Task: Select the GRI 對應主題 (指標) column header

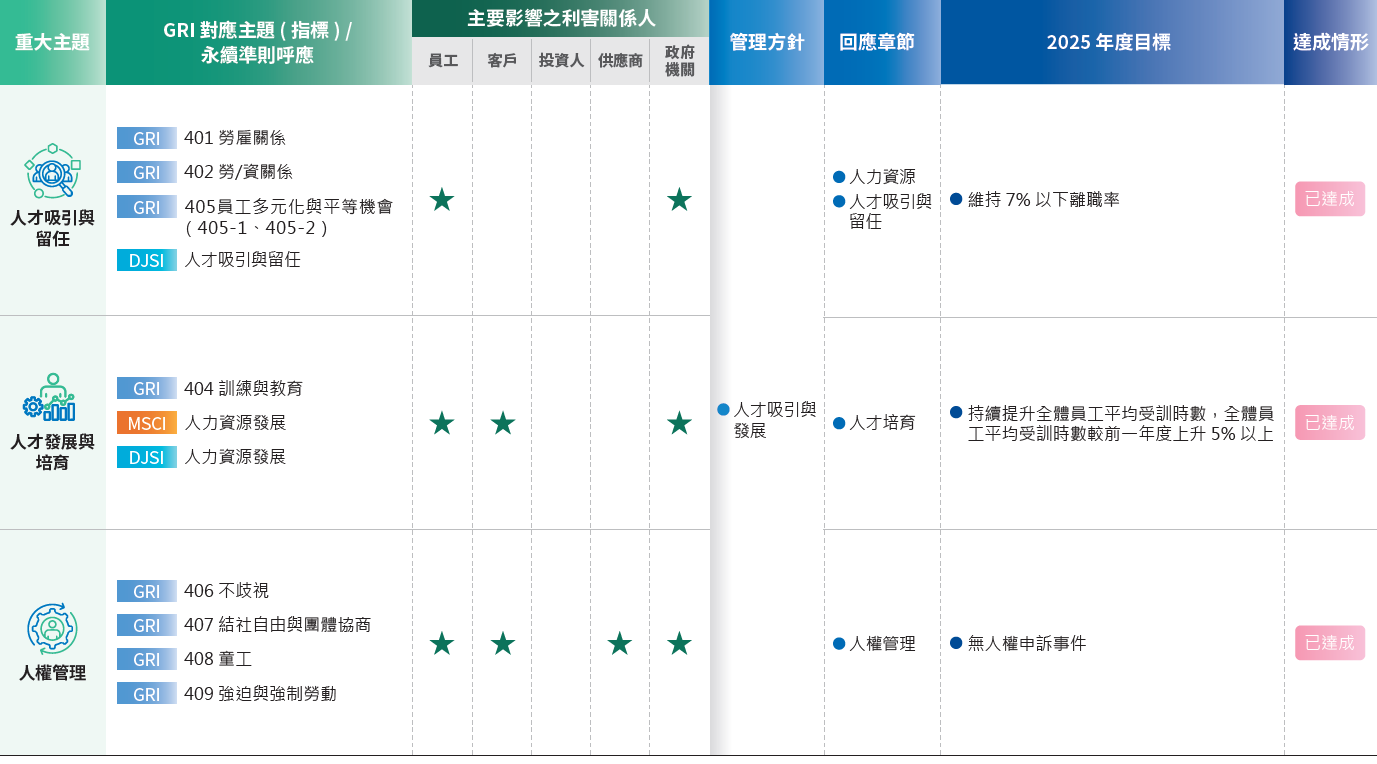Action: 258,42
